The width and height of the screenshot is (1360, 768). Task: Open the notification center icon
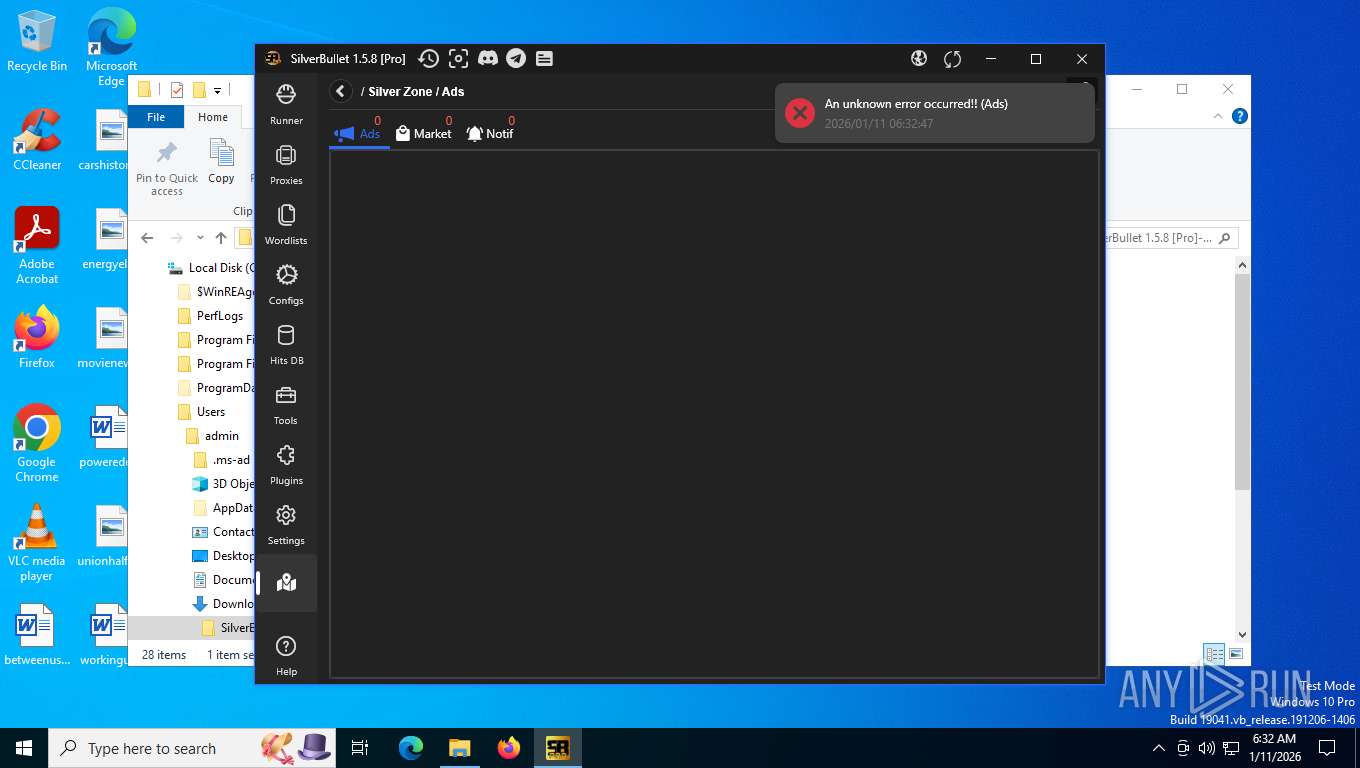click(x=1327, y=748)
